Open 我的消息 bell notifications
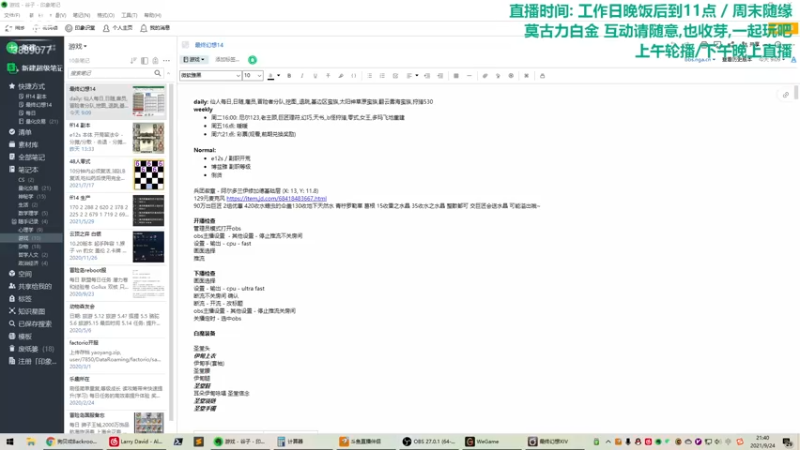This screenshot has height=450, width=800. [155, 28]
